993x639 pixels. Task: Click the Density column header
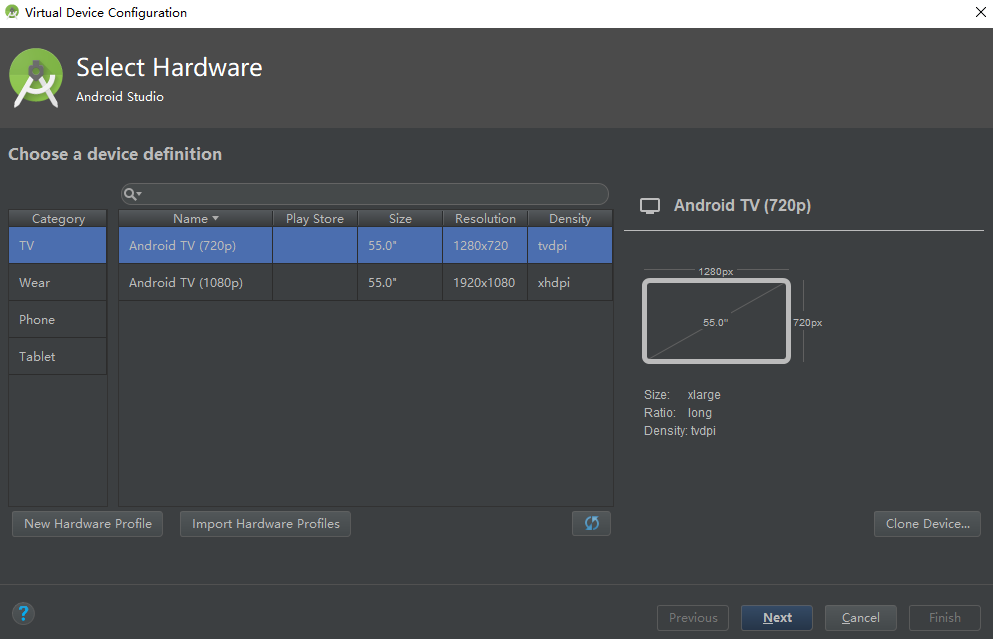tap(570, 218)
